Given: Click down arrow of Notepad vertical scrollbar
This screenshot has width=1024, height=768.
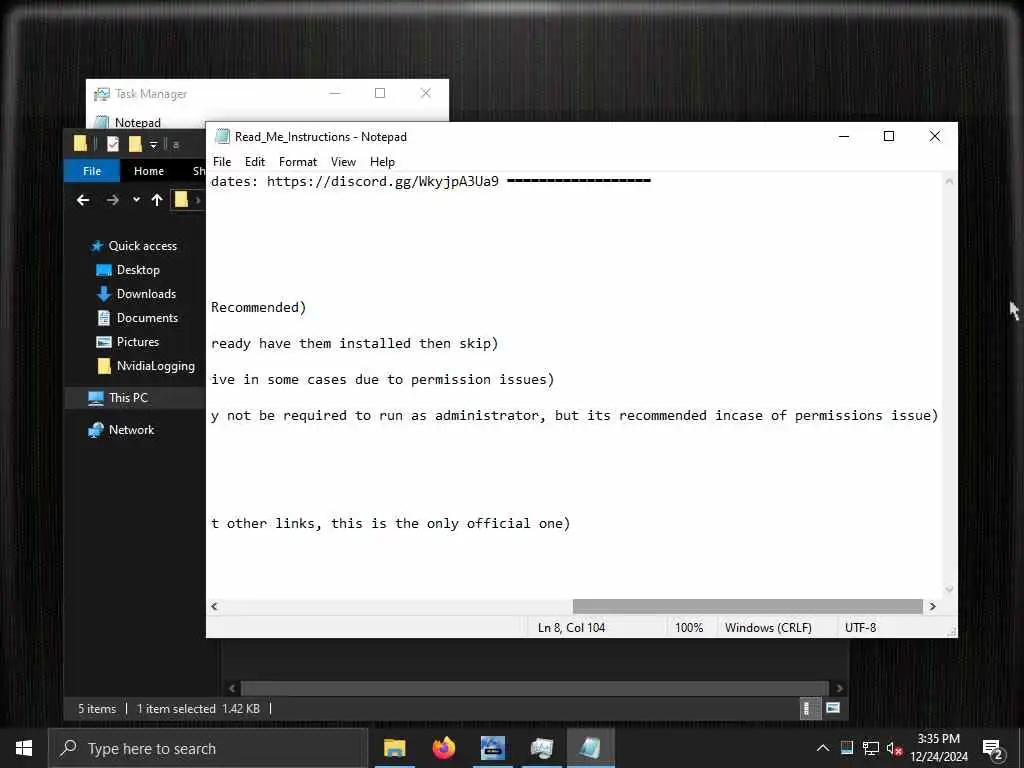Looking at the screenshot, I should point(949,590).
